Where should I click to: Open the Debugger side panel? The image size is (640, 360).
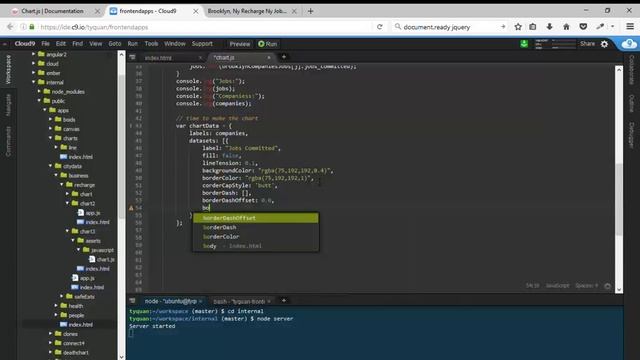coord(631,135)
